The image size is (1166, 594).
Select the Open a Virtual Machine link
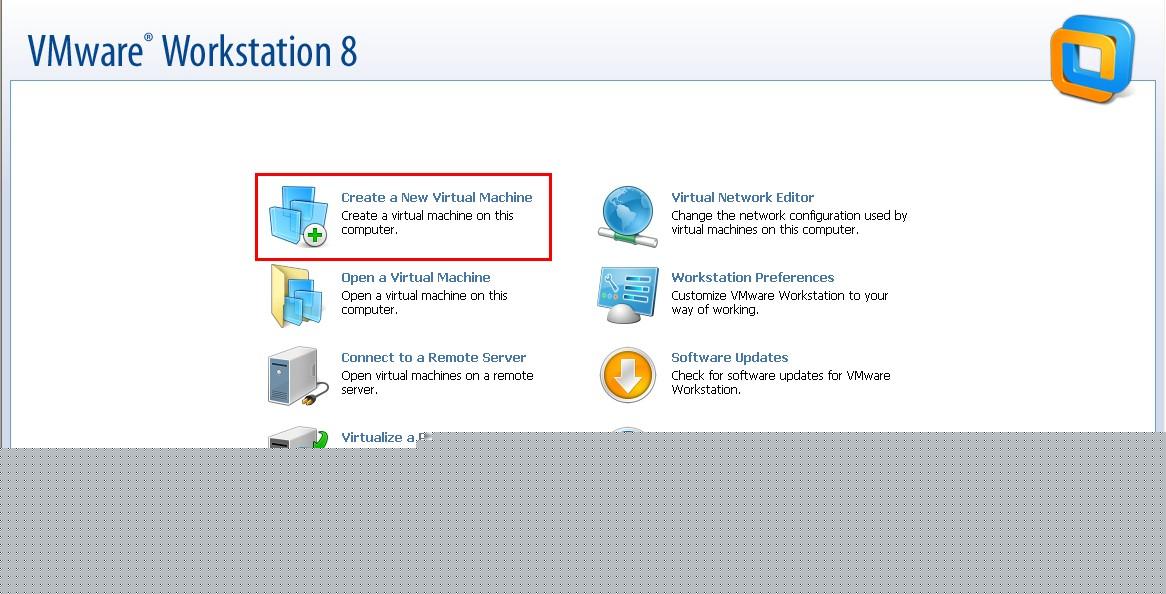[x=416, y=278]
